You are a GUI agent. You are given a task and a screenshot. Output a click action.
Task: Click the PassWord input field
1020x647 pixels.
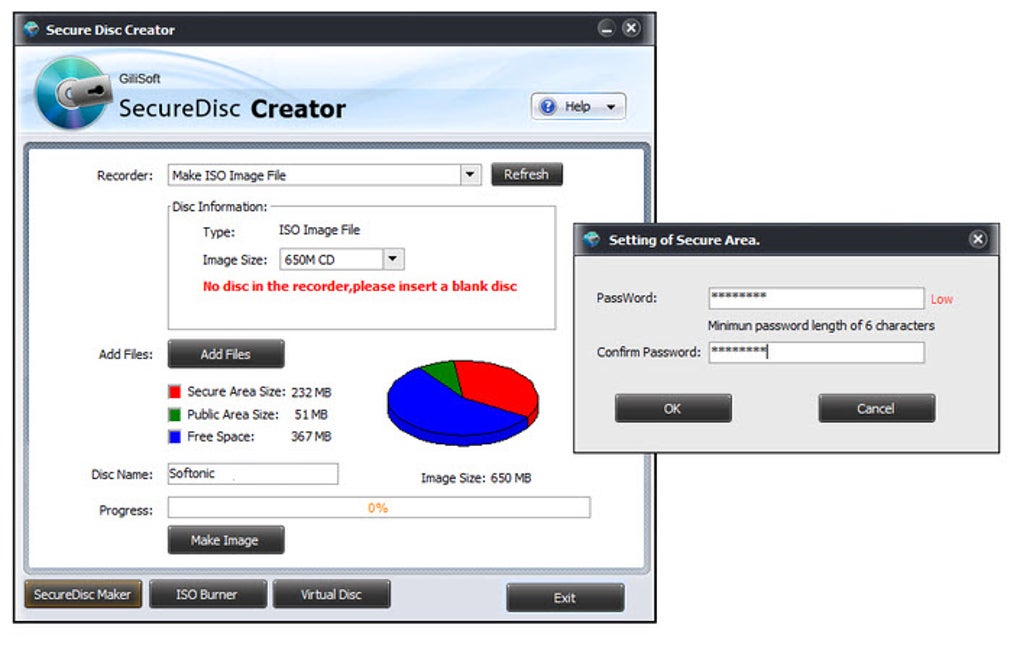[816, 298]
